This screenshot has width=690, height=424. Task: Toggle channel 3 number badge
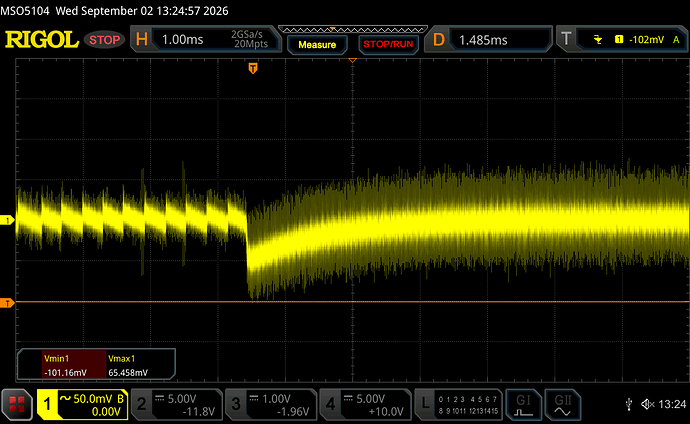pos(236,404)
